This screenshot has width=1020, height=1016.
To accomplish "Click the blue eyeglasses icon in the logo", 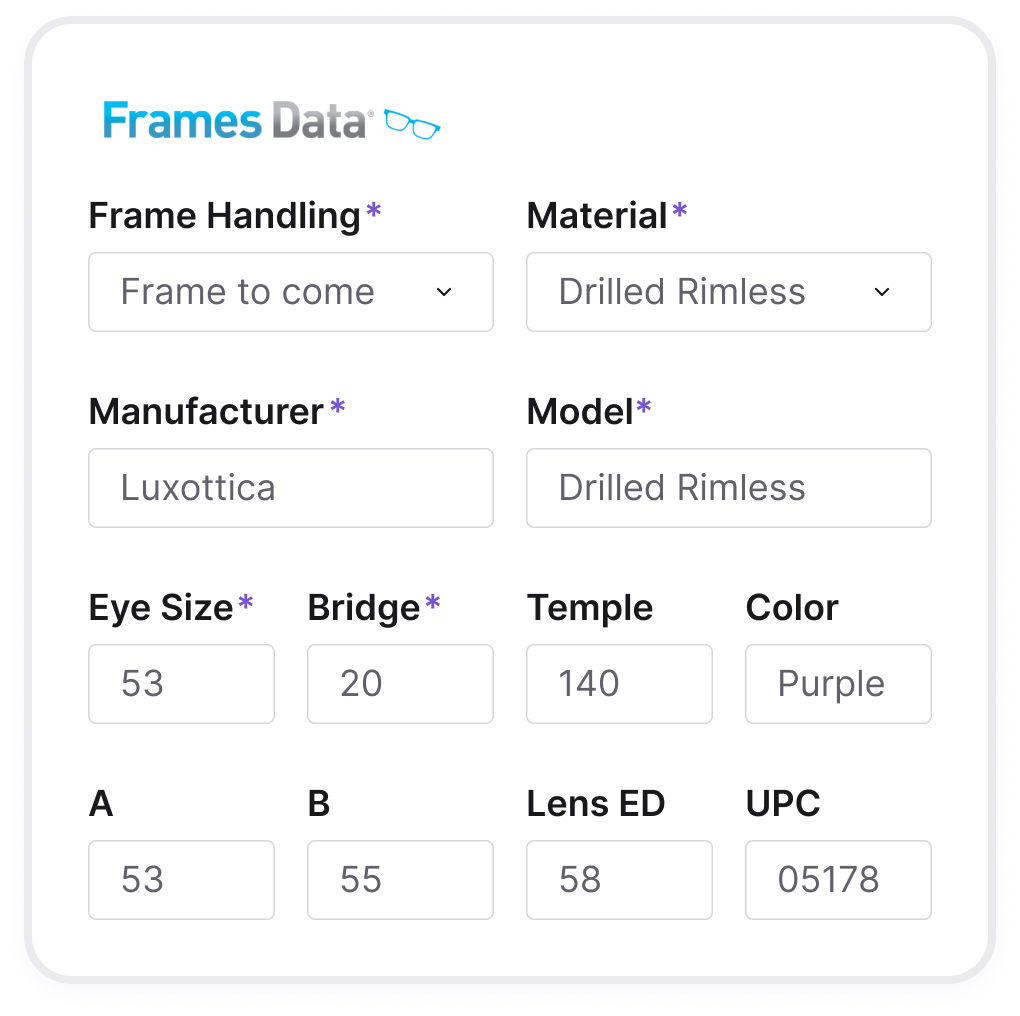I will click(x=414, y=124).
